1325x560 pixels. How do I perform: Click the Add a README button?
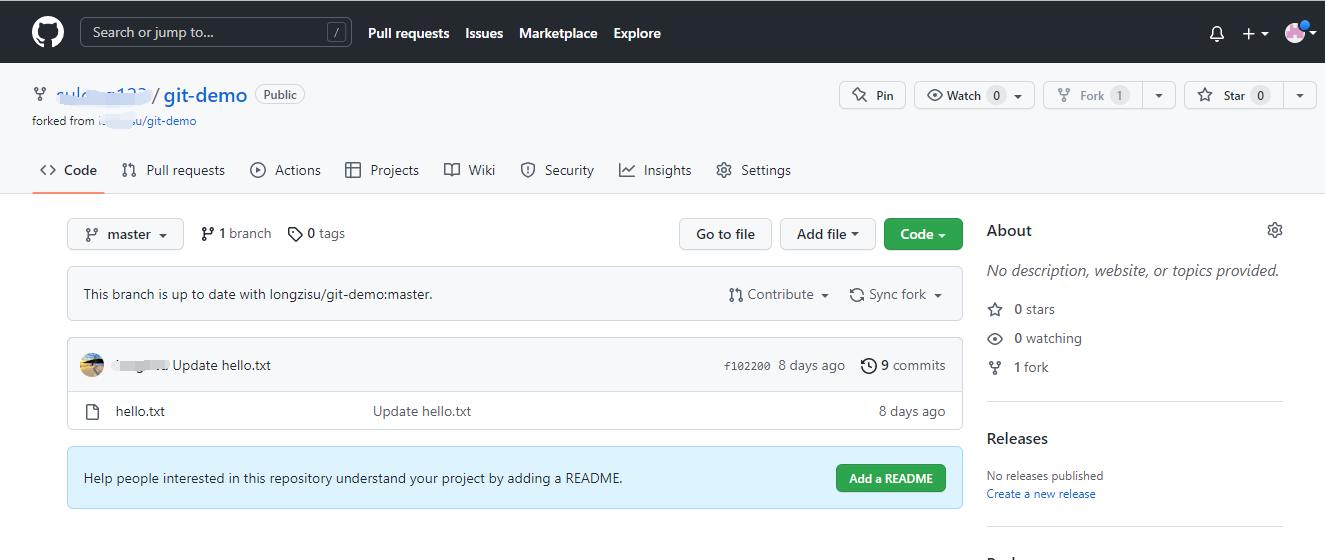[891, 478]
